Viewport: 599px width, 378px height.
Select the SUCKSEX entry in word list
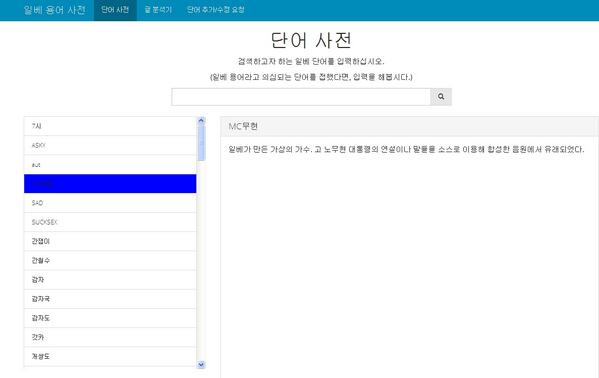pos(110,222)
